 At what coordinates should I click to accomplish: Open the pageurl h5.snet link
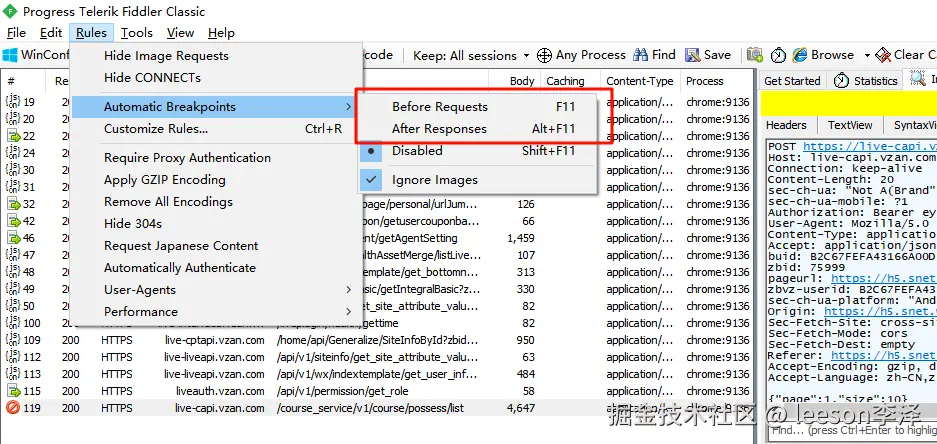point(883,278)
